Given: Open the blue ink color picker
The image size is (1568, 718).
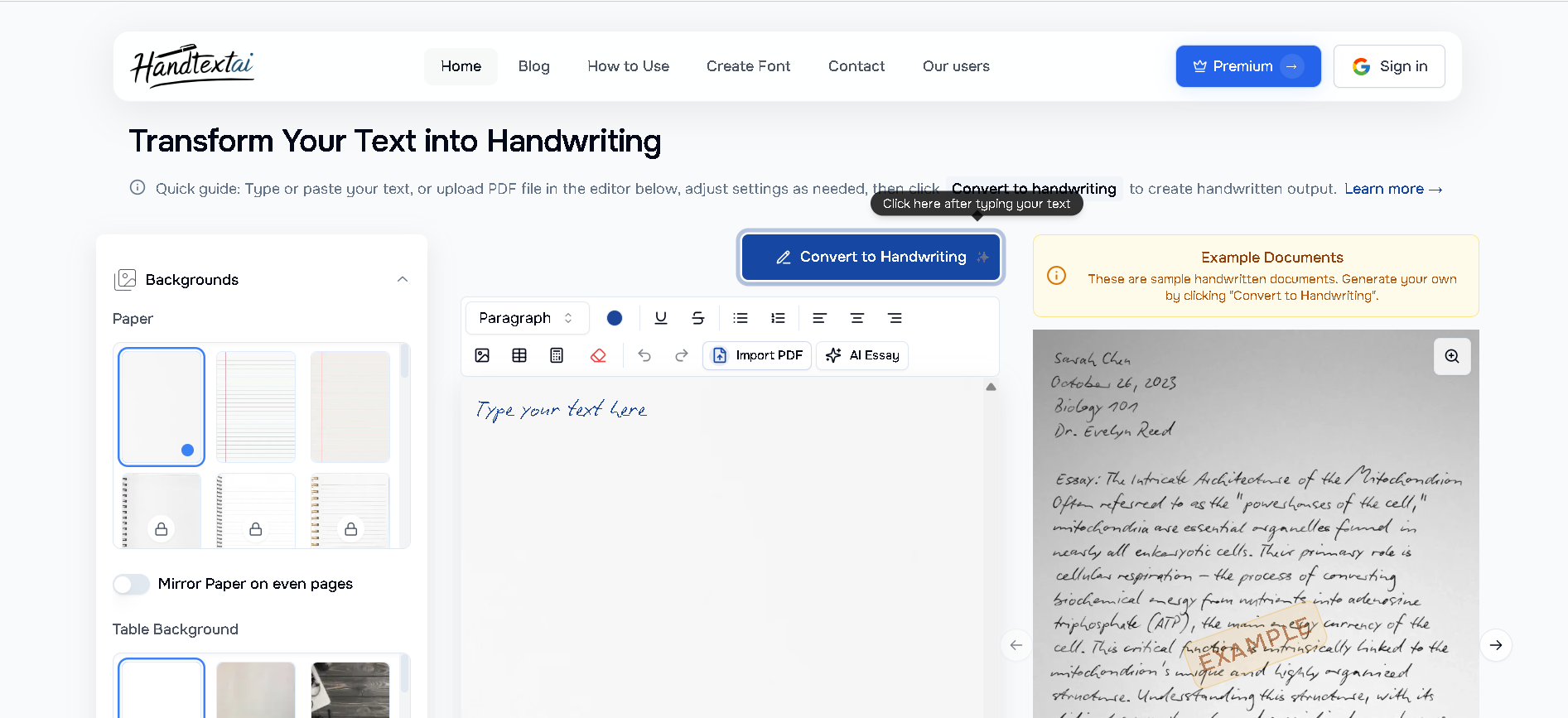Looking at the screenshot, I should (615, 318).
